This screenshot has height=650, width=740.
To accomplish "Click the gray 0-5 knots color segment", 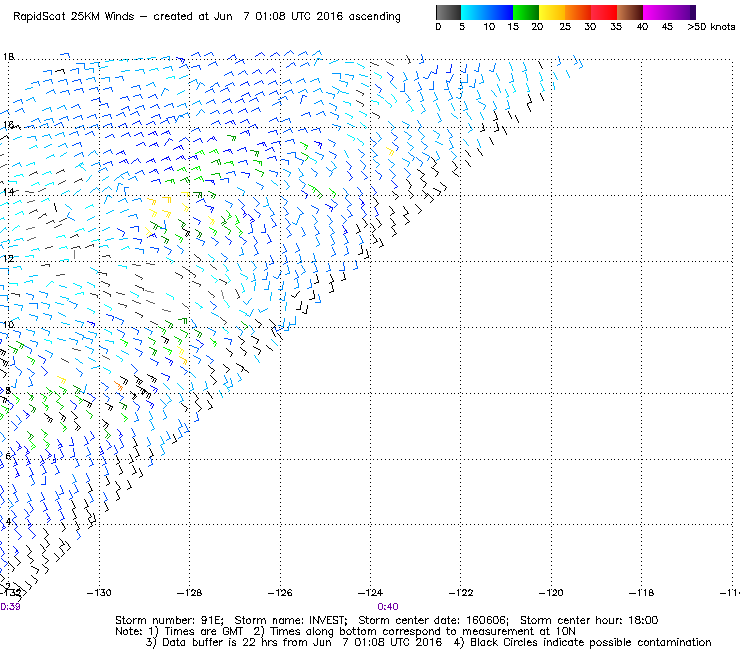I will point(448,12).
